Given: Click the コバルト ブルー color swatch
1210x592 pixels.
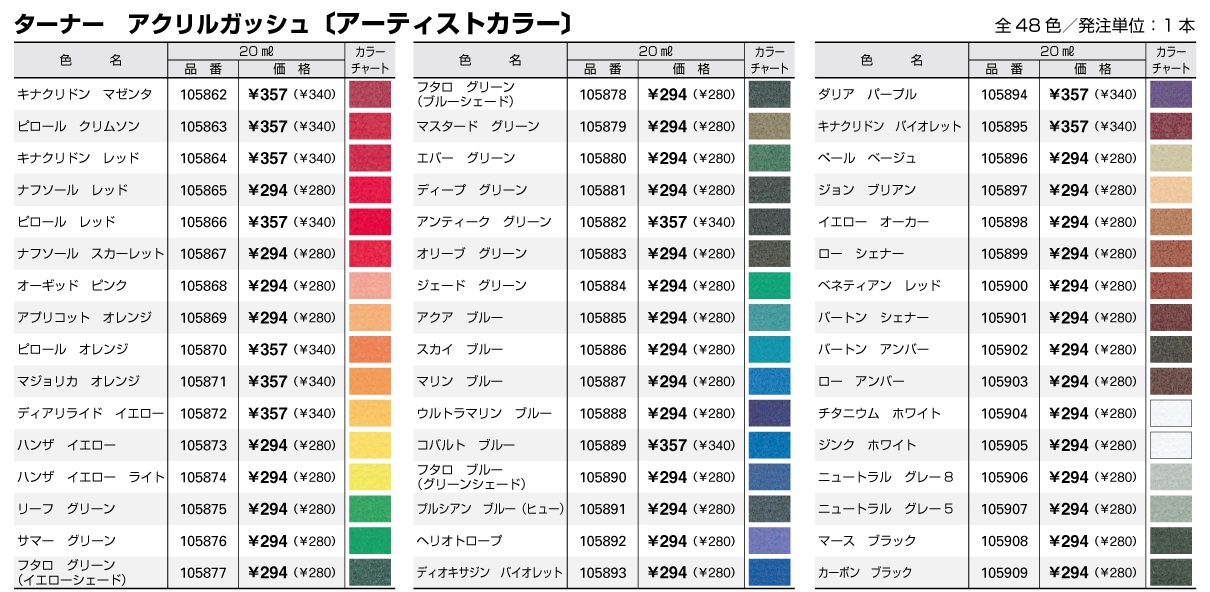Looking at the screenshot, I should (769, 445).
